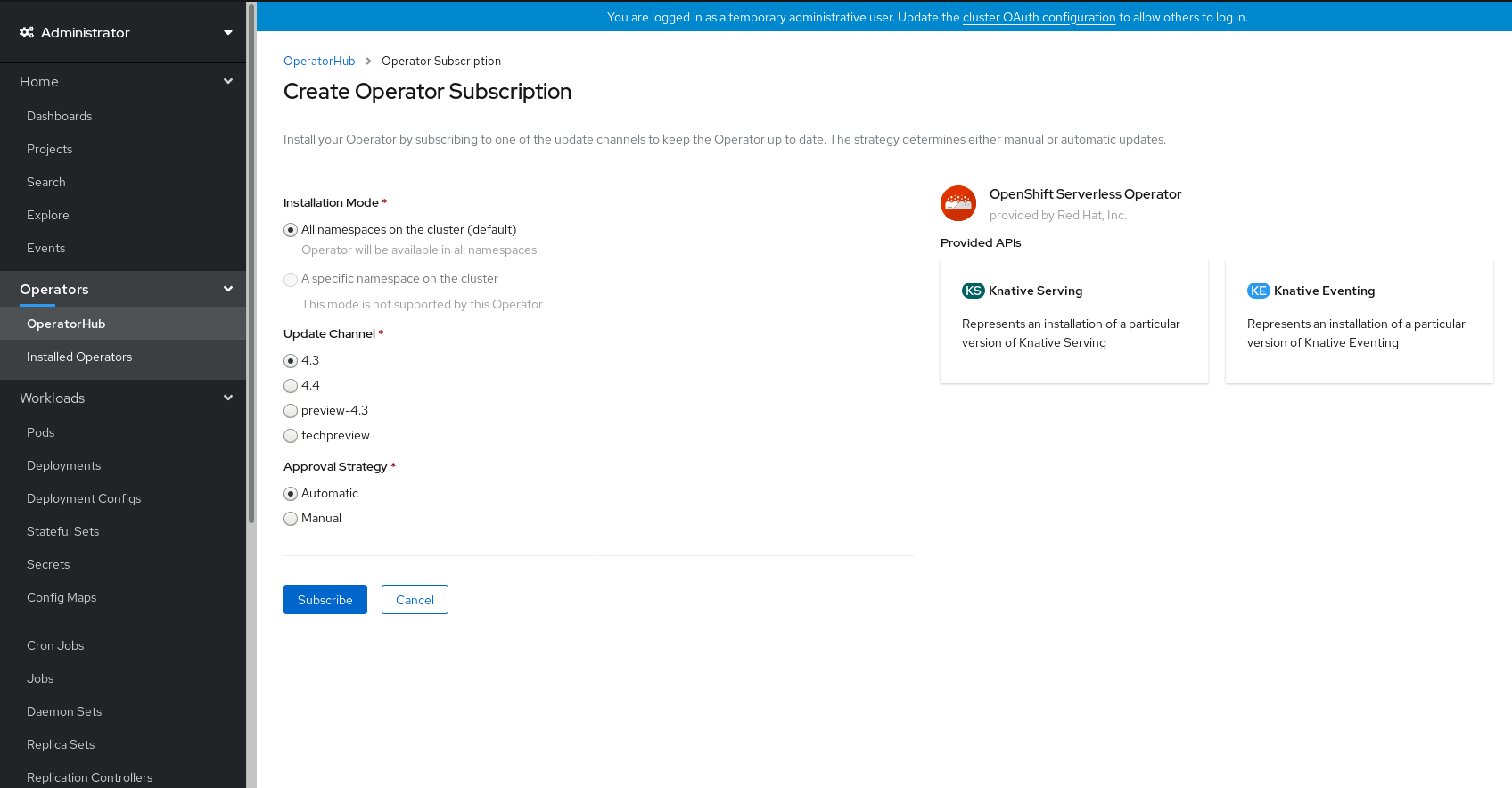The image size is (1512, 788).
Task: Open Projects in the sidebar
Action: pos(49,149)
